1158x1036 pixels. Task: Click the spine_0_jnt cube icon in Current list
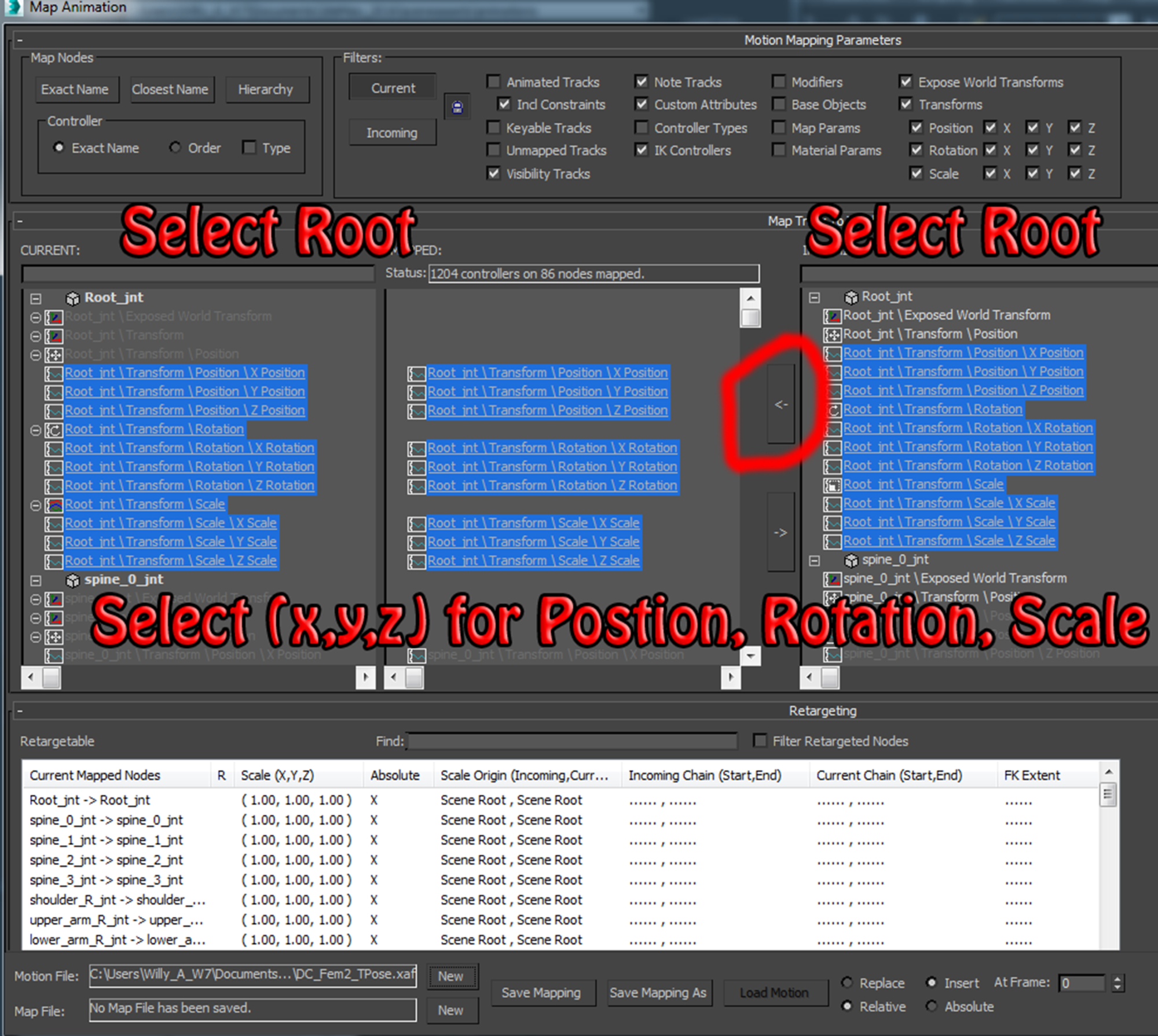coord(72,580)
